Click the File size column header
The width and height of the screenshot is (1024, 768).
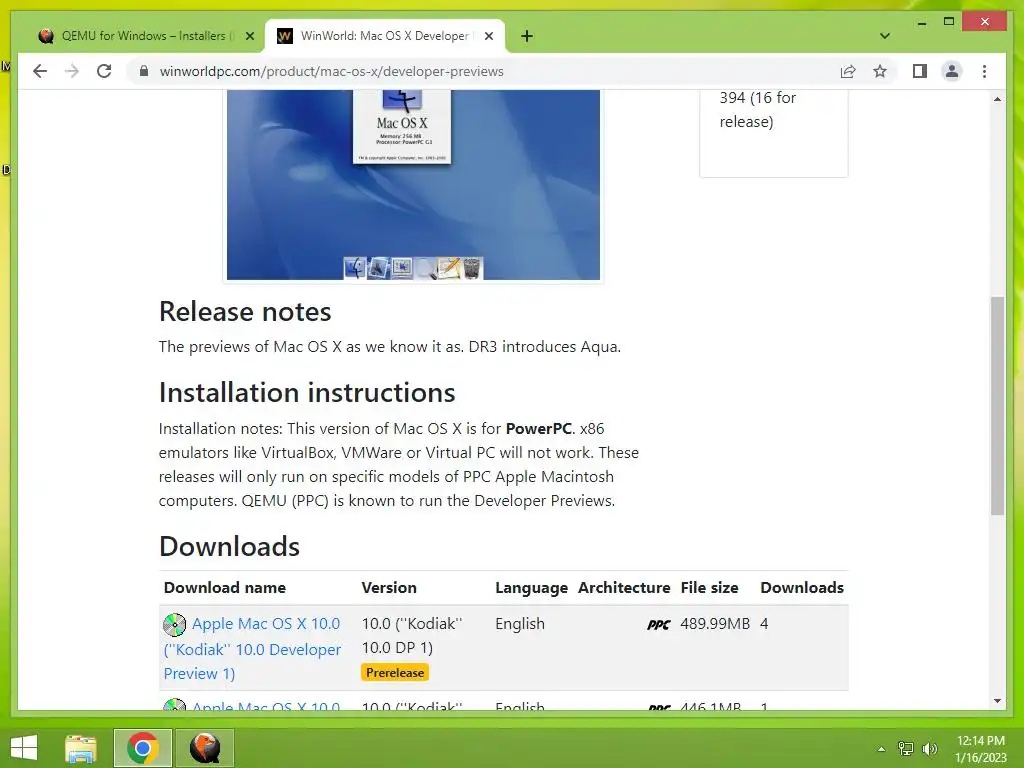[x=709, y=587]
